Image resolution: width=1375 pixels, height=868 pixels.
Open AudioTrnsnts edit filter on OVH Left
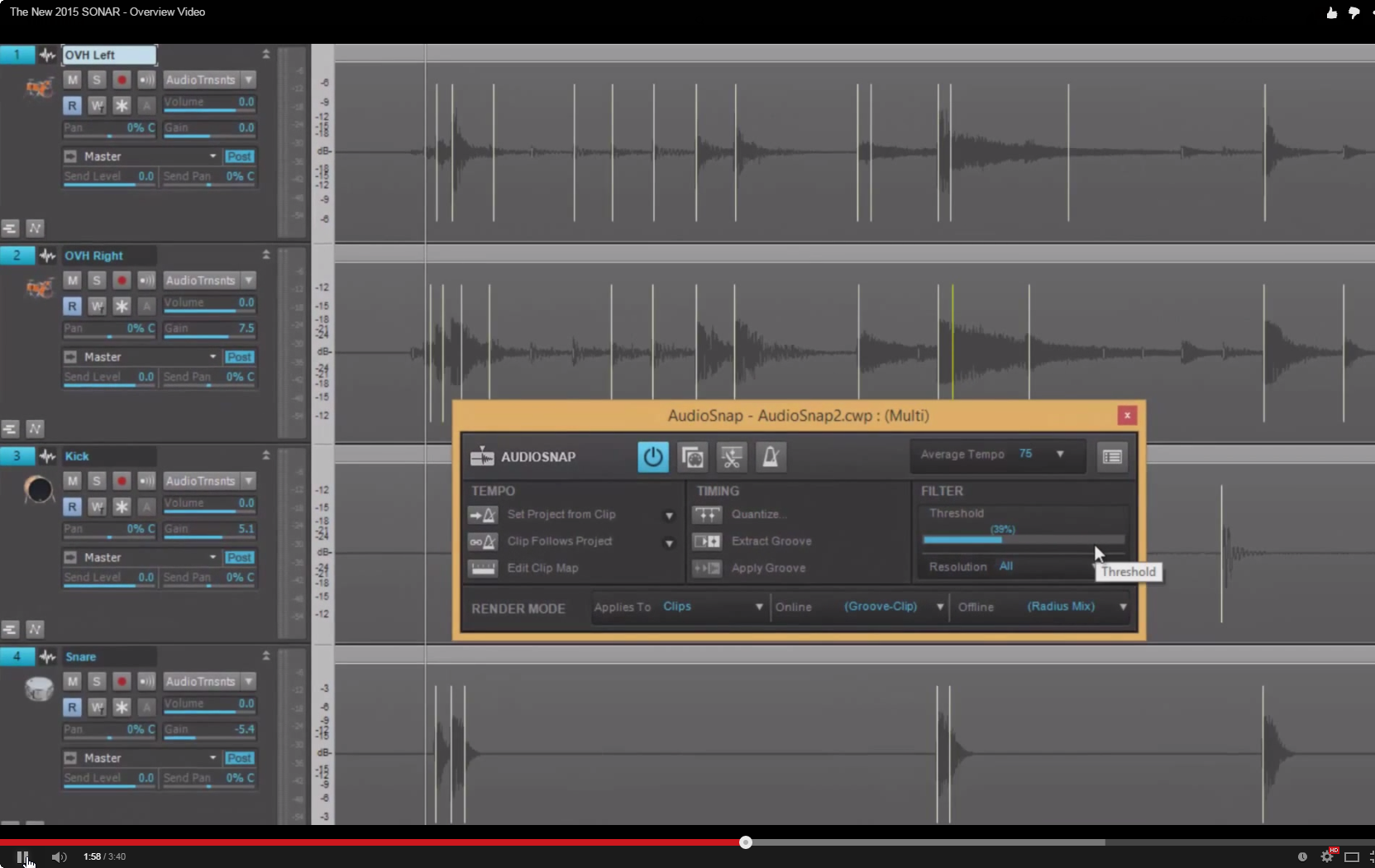209,79
